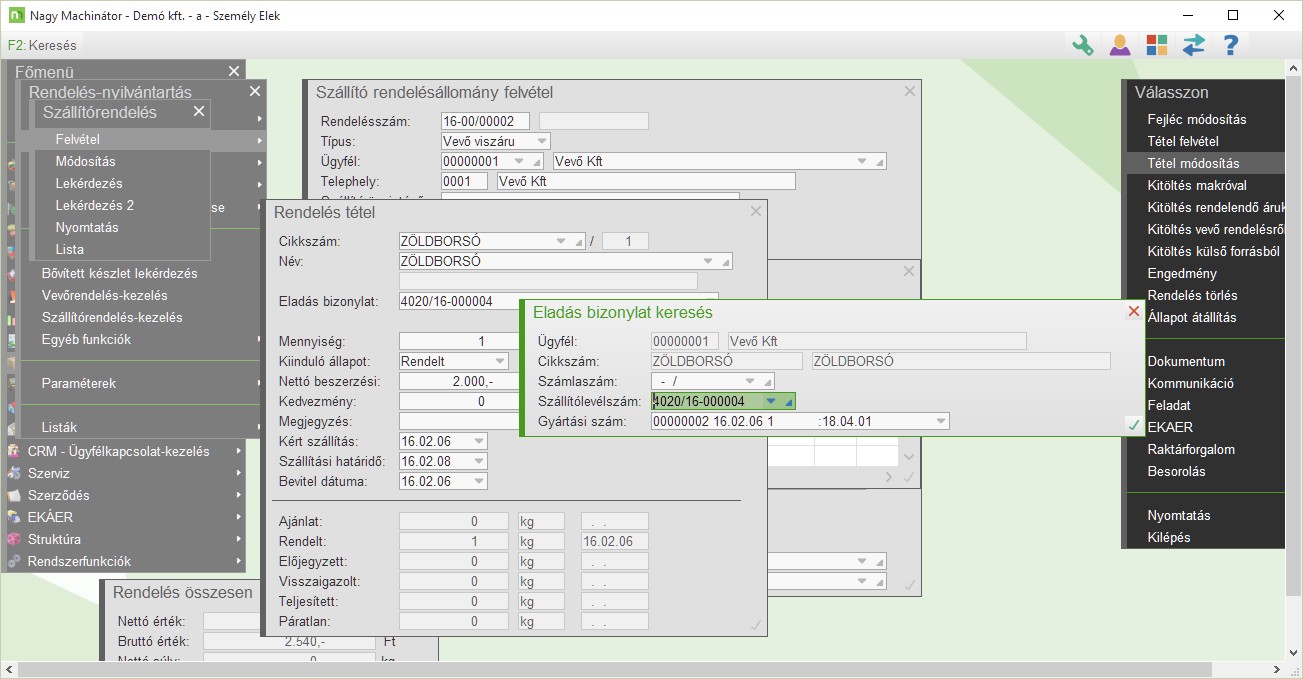Viewport: 1303px width, 679px height.
Task: Select Tétel felvétel in Válasszon menu
Action: pos(1183,141)
